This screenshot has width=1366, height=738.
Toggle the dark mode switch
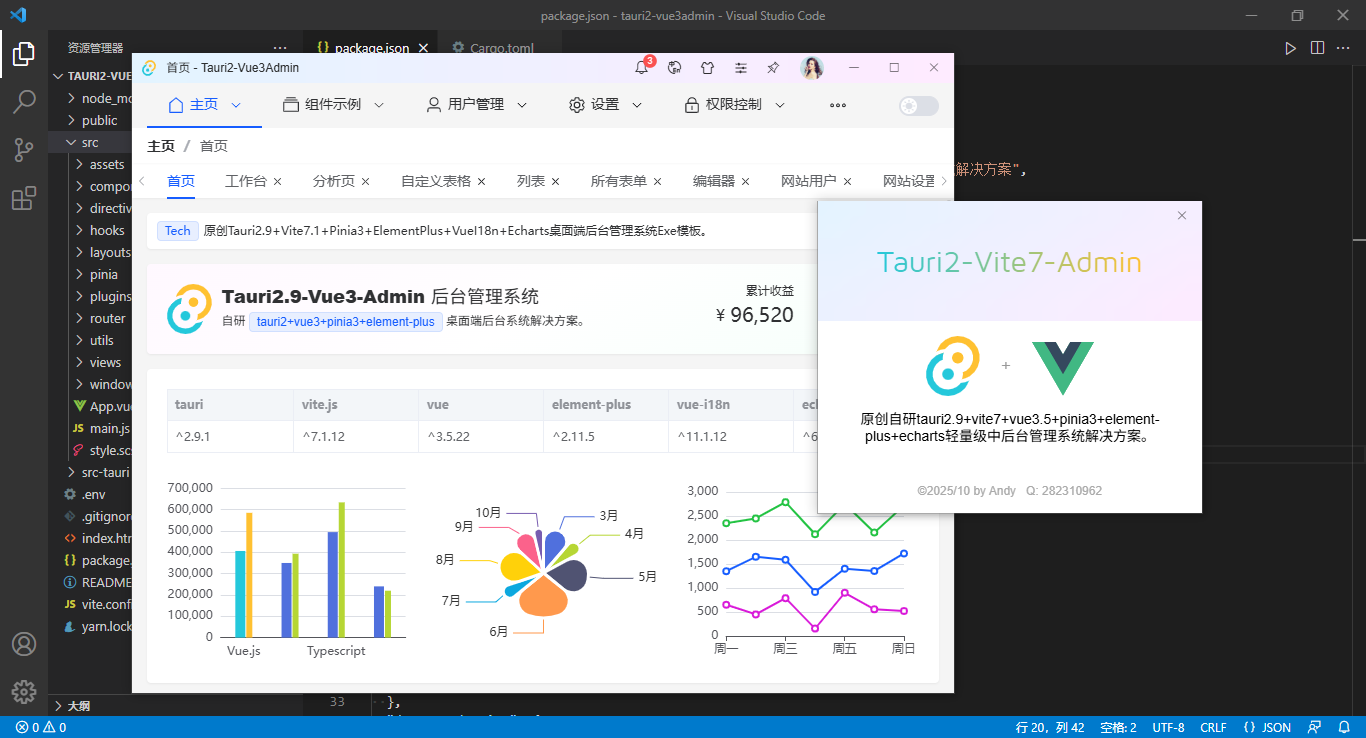tap(917, 105)
